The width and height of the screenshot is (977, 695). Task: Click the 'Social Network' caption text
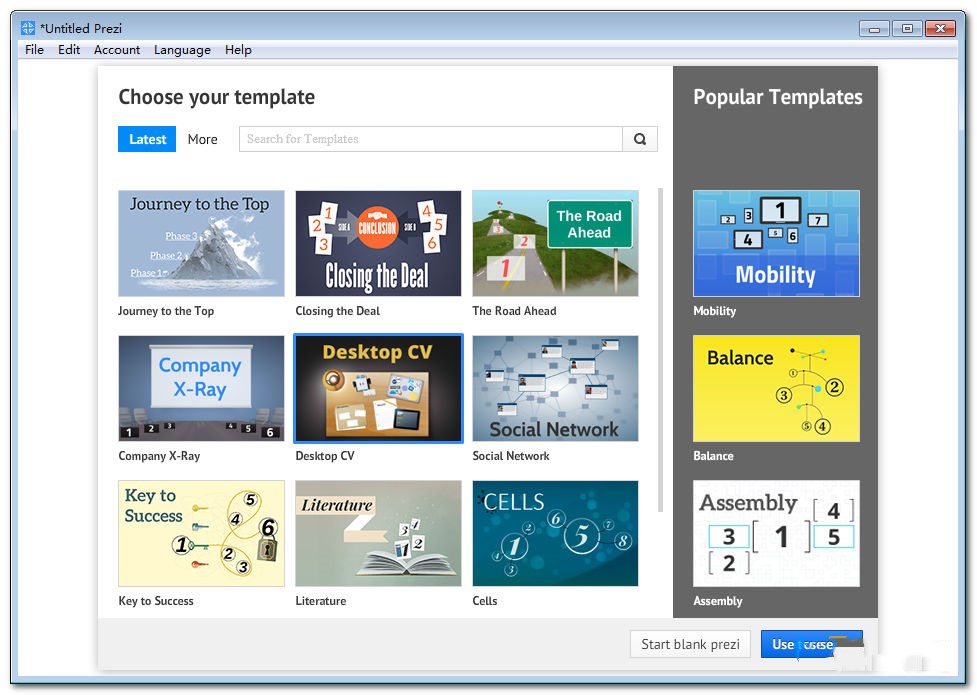[x=510, y=456]
